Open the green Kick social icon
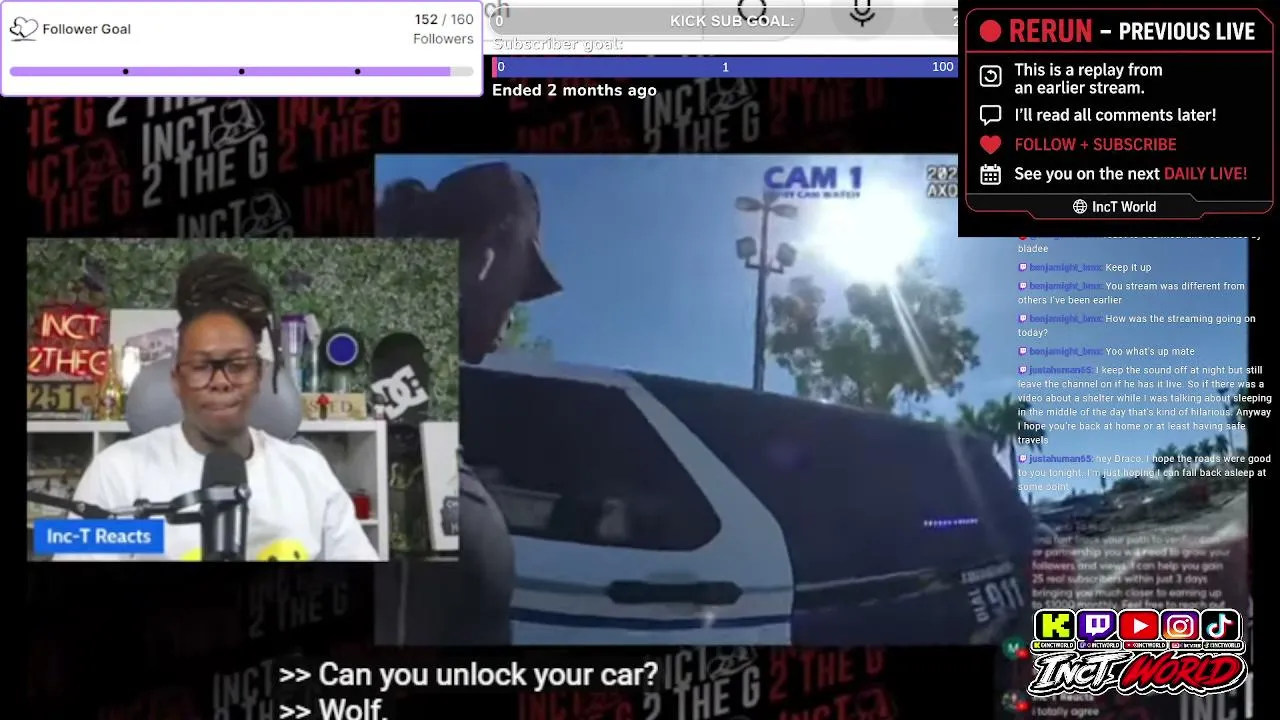This screenshot has height=720, width=1280. click(x=1055, y=627)
